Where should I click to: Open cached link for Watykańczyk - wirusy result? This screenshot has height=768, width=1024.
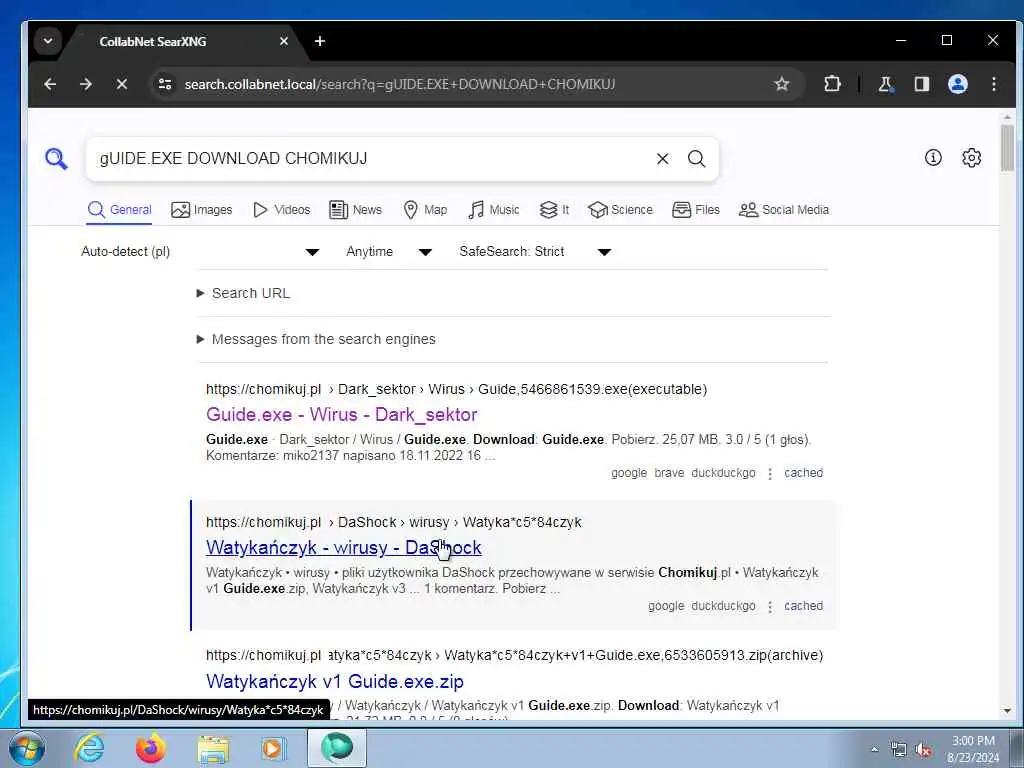click(803, 606)
